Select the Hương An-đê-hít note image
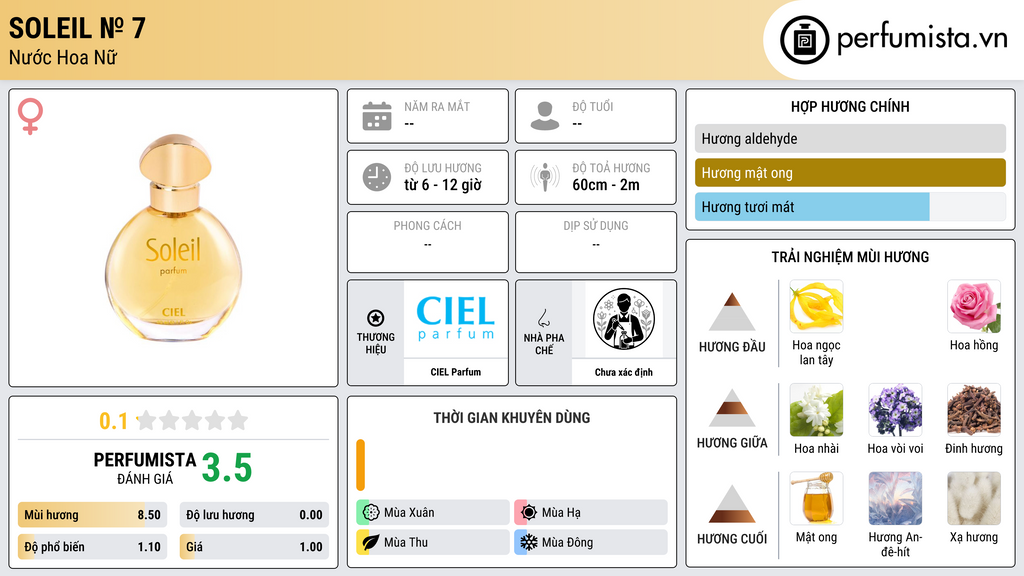 click(x=895, y=499)
